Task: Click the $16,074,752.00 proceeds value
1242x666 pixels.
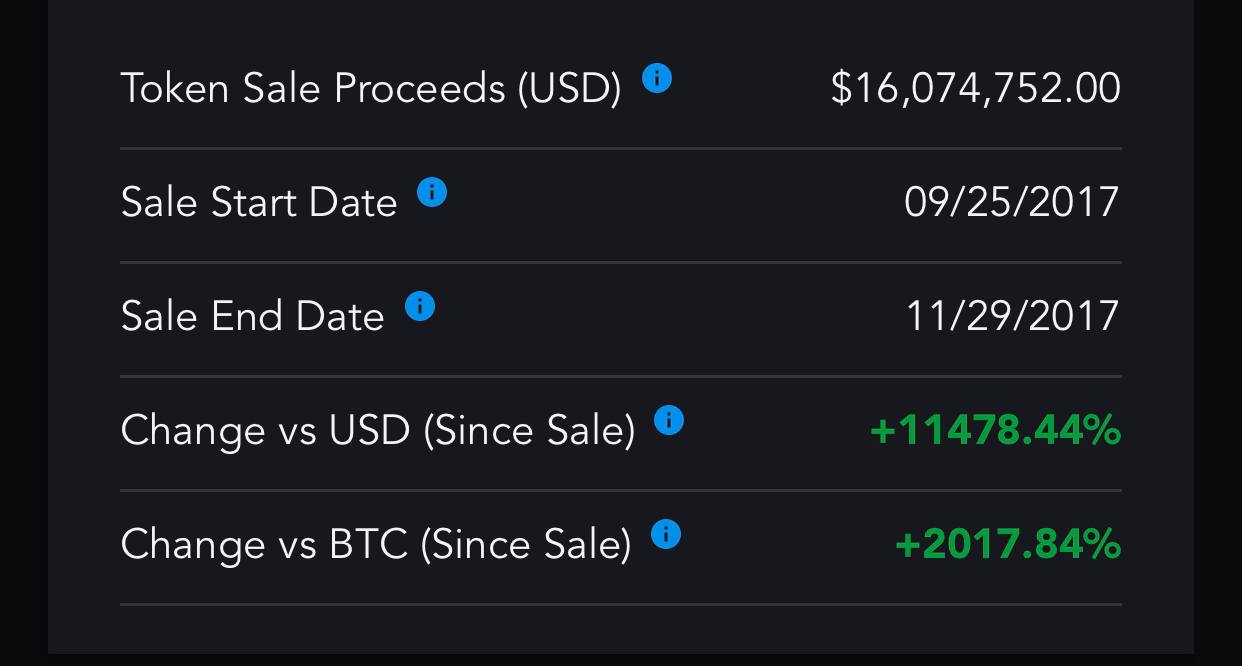Action: click(x=975, y=88)
